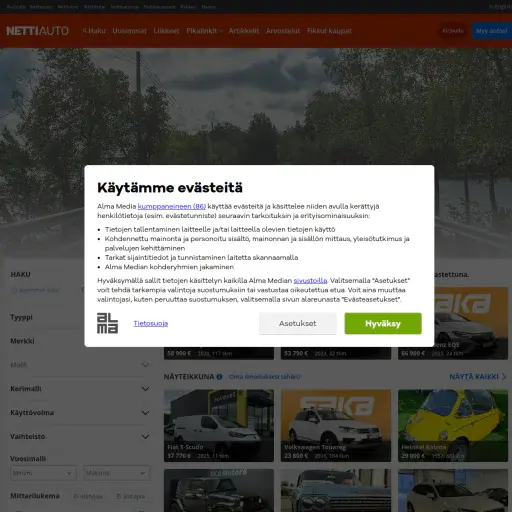The image size is (512, 512).
Task: Open the Fiksut kaupat menu item
Action: 329,31
